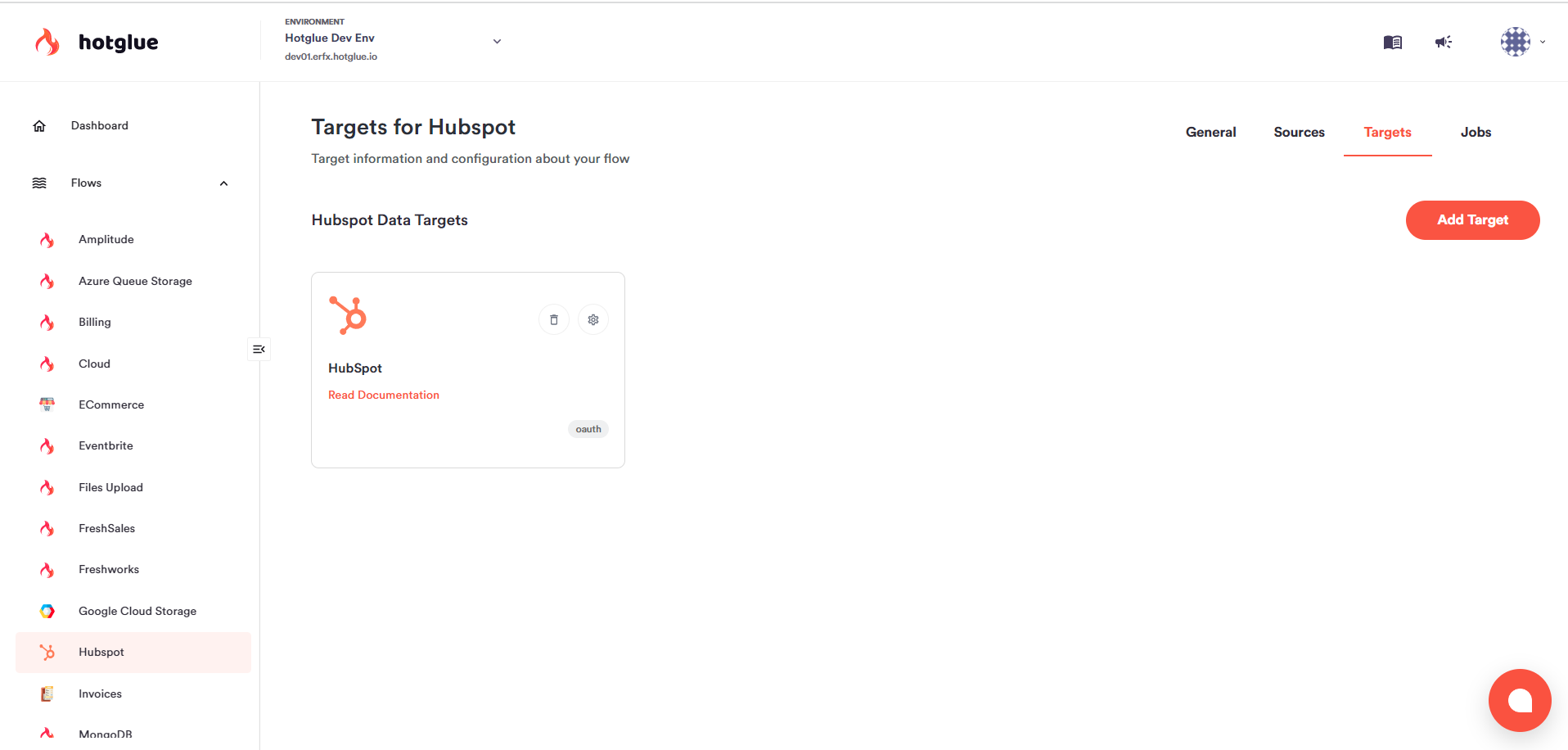Screen dimensions: 1568x750
Task: Click the Flows waves icon
Action: [x=39, y=183]
